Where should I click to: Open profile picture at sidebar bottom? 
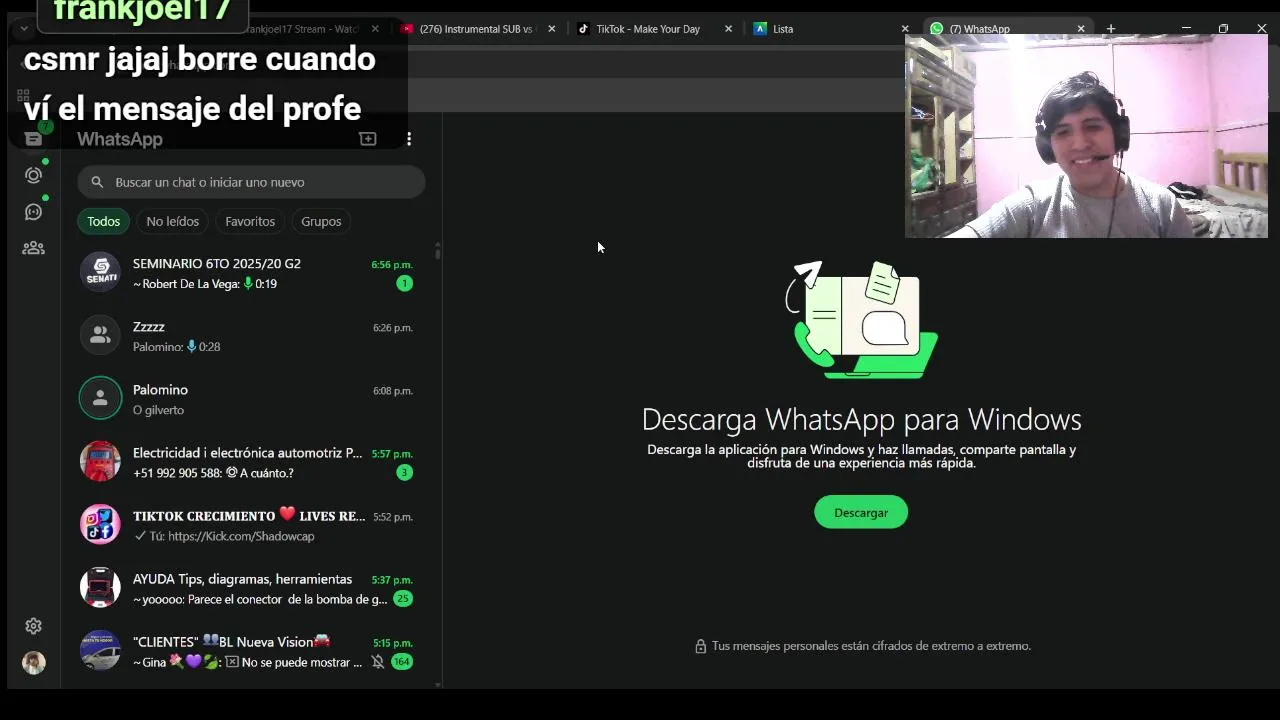point(33,663)
